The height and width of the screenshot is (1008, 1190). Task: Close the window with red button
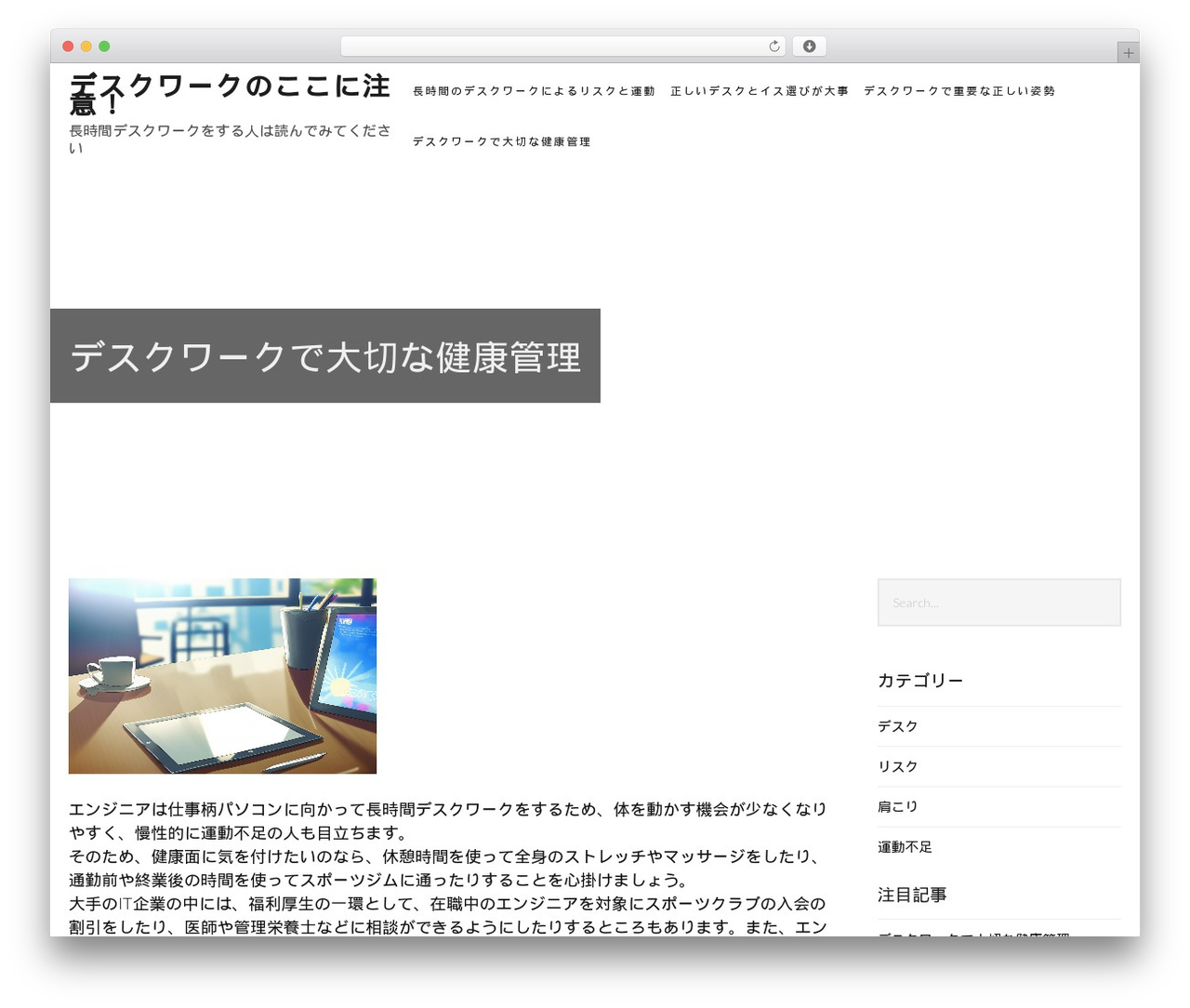(68, 46)
